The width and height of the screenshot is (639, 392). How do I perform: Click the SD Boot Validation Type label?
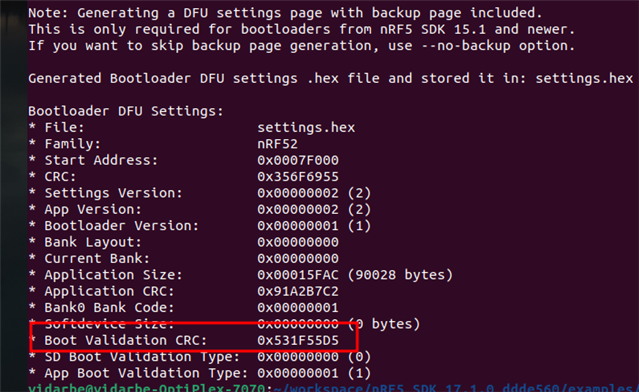142,357
